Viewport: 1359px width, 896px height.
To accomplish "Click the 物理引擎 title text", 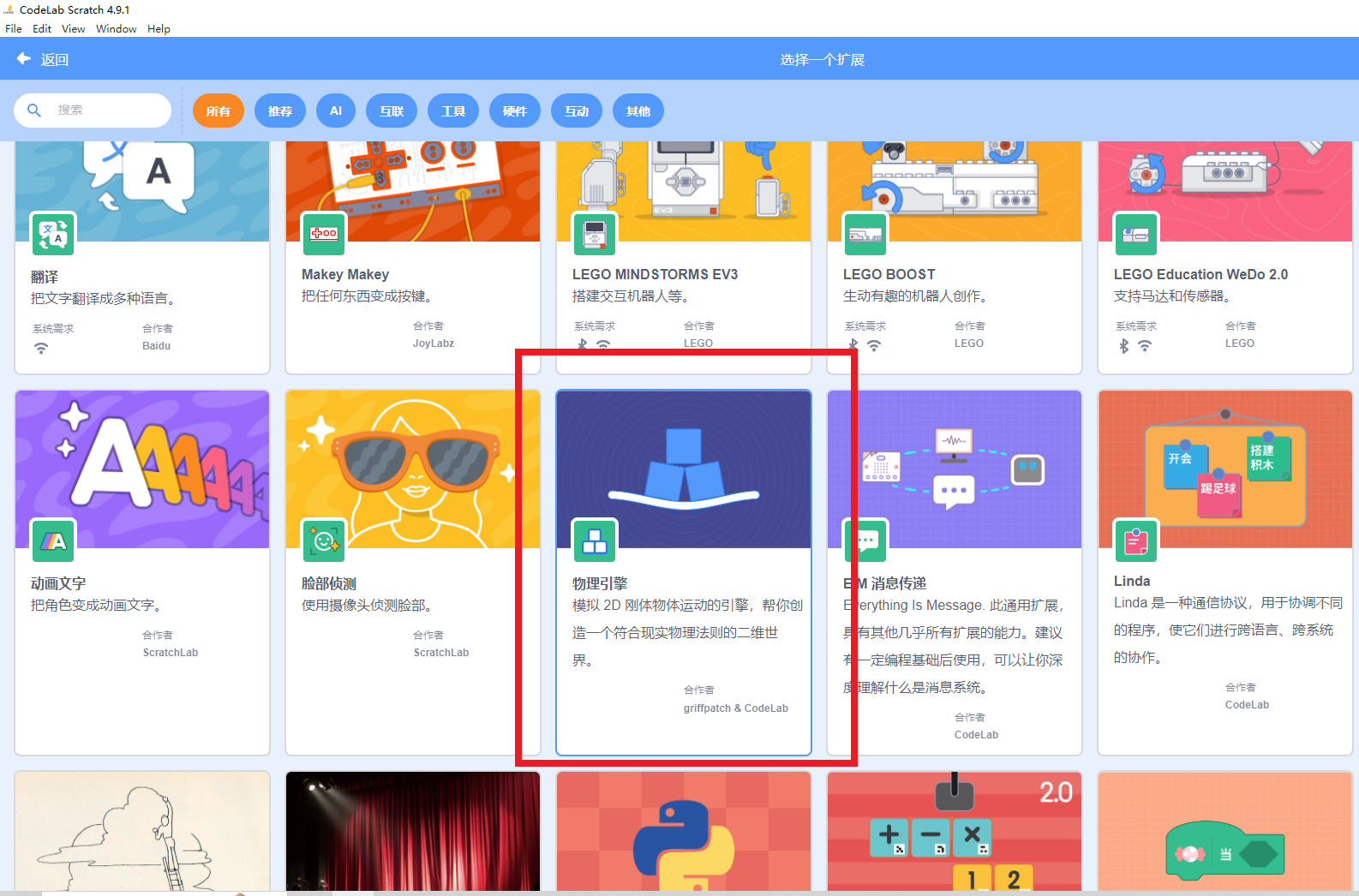I will (x=600, y=583).
